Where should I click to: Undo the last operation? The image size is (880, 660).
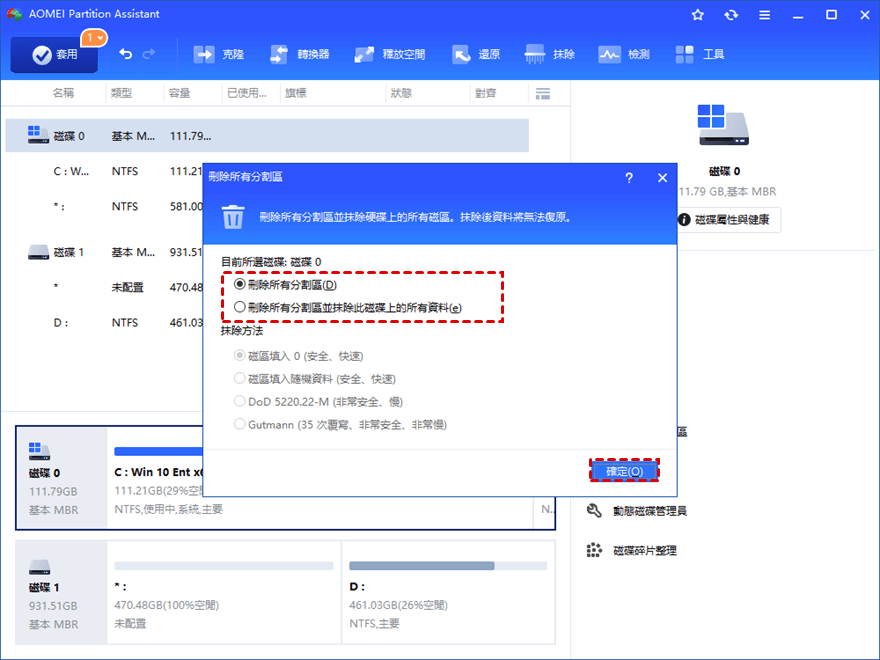(126, 54)
